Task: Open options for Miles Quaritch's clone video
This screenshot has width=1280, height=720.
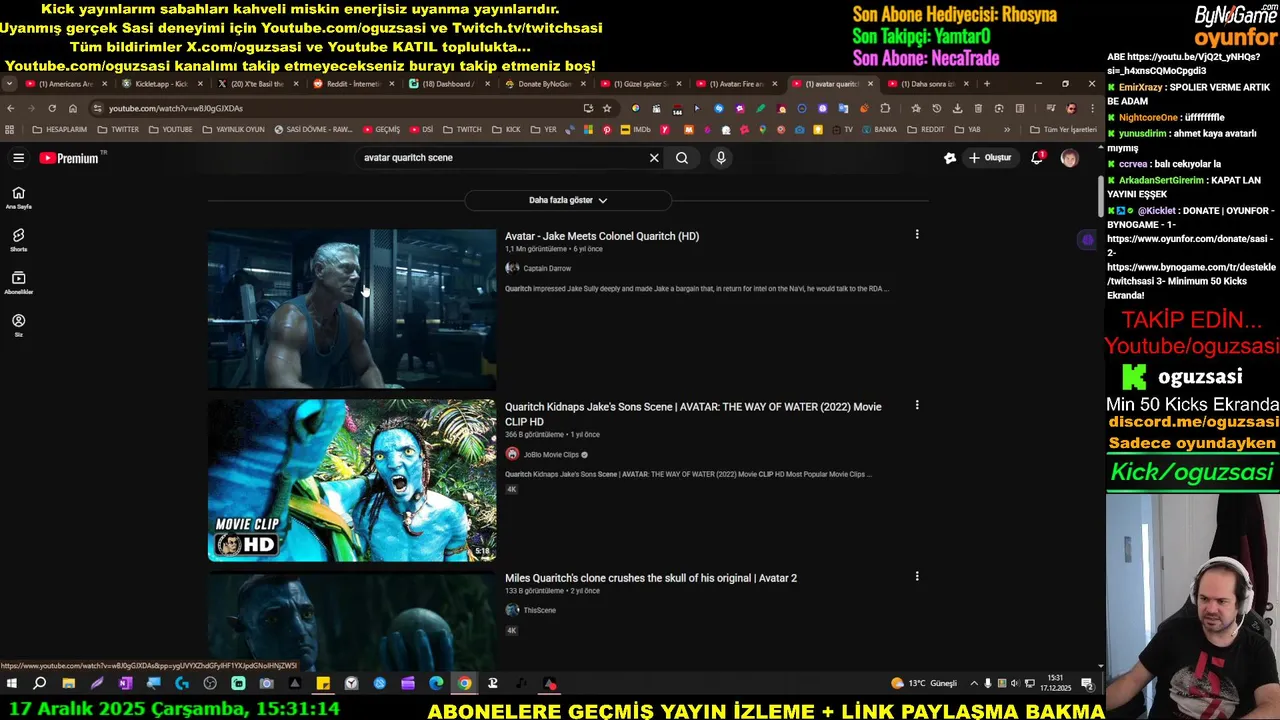Action: (x=917, y=576)
